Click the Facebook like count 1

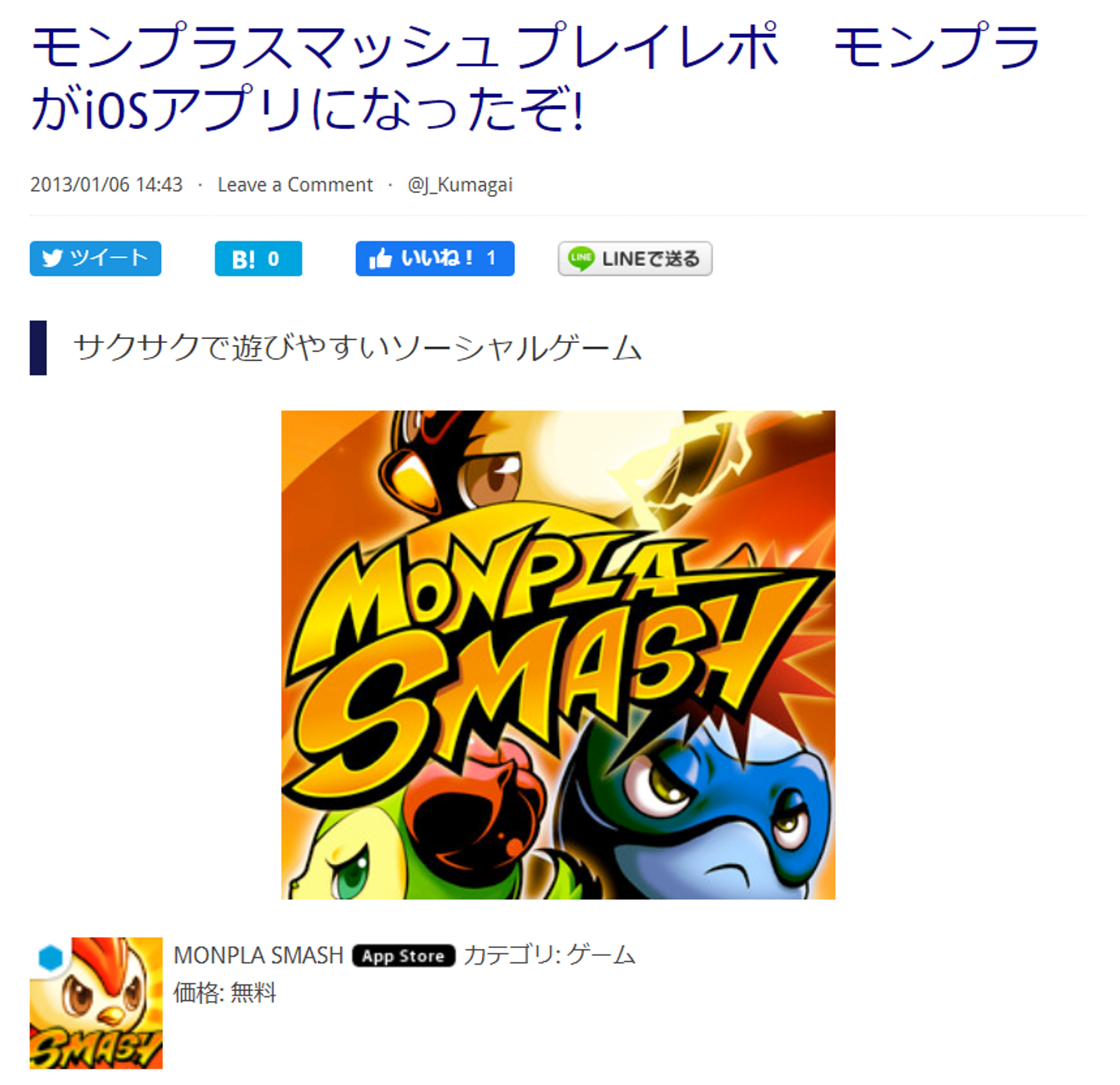point(491,258)
